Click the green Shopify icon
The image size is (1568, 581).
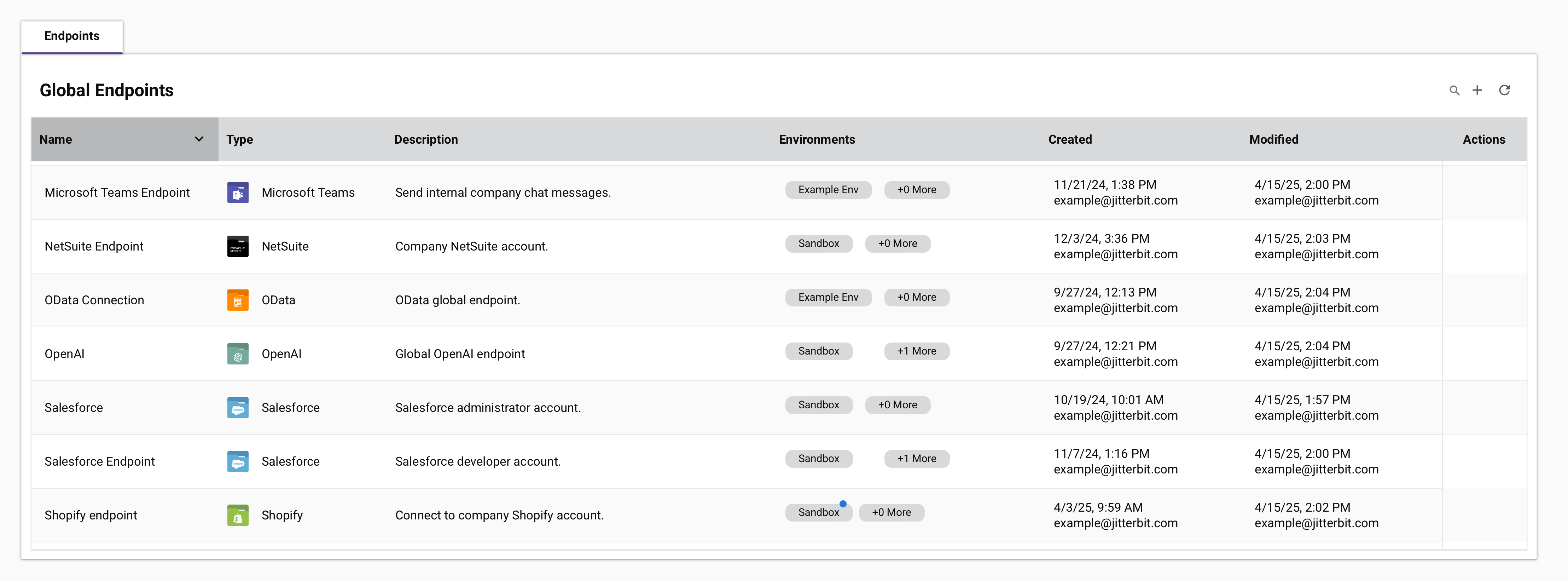tap(237, 515)
